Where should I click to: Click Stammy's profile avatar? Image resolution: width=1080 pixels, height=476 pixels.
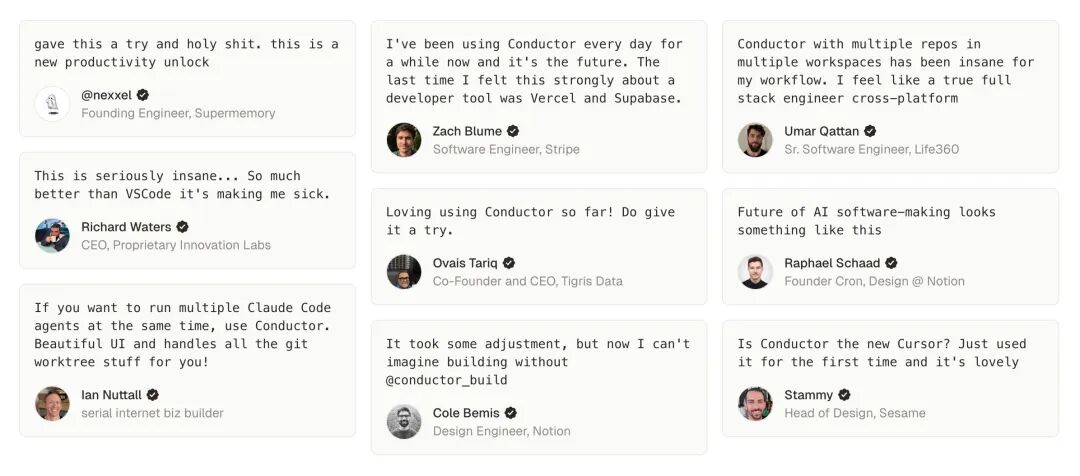755,404
